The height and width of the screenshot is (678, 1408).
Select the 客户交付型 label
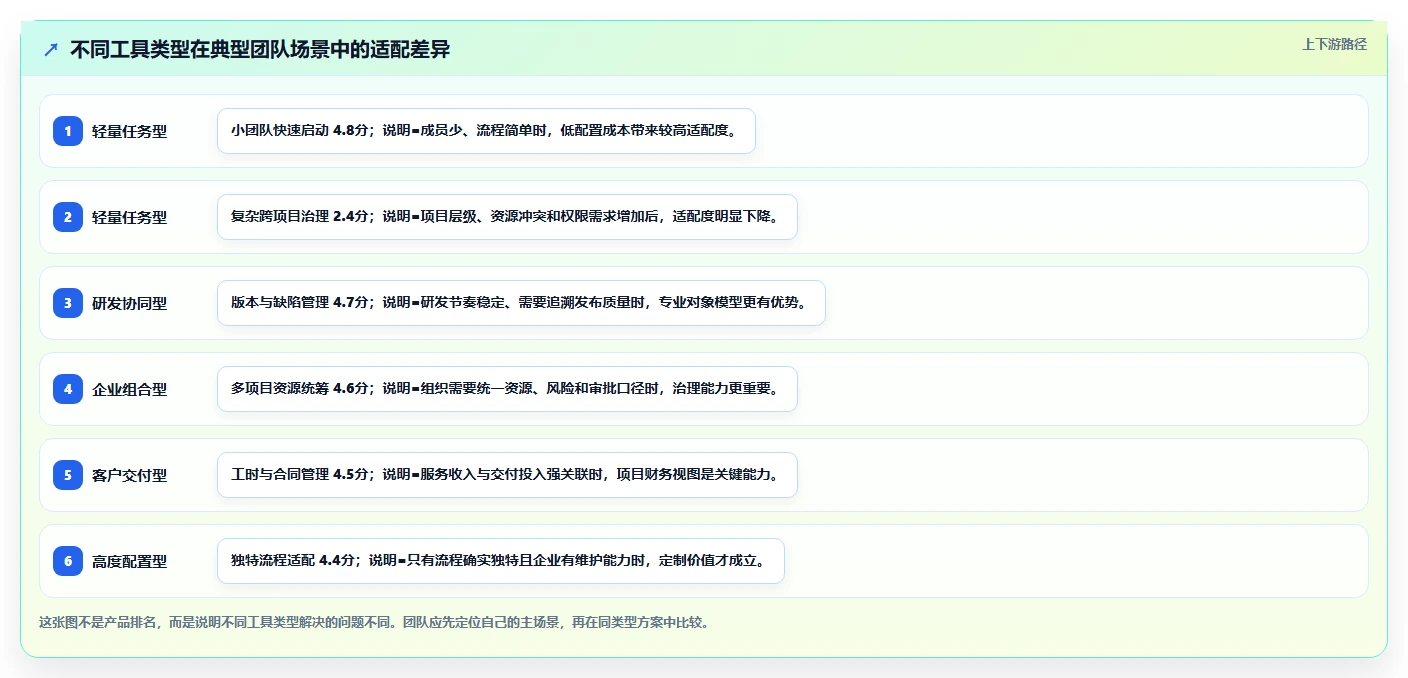coord(129,475)
